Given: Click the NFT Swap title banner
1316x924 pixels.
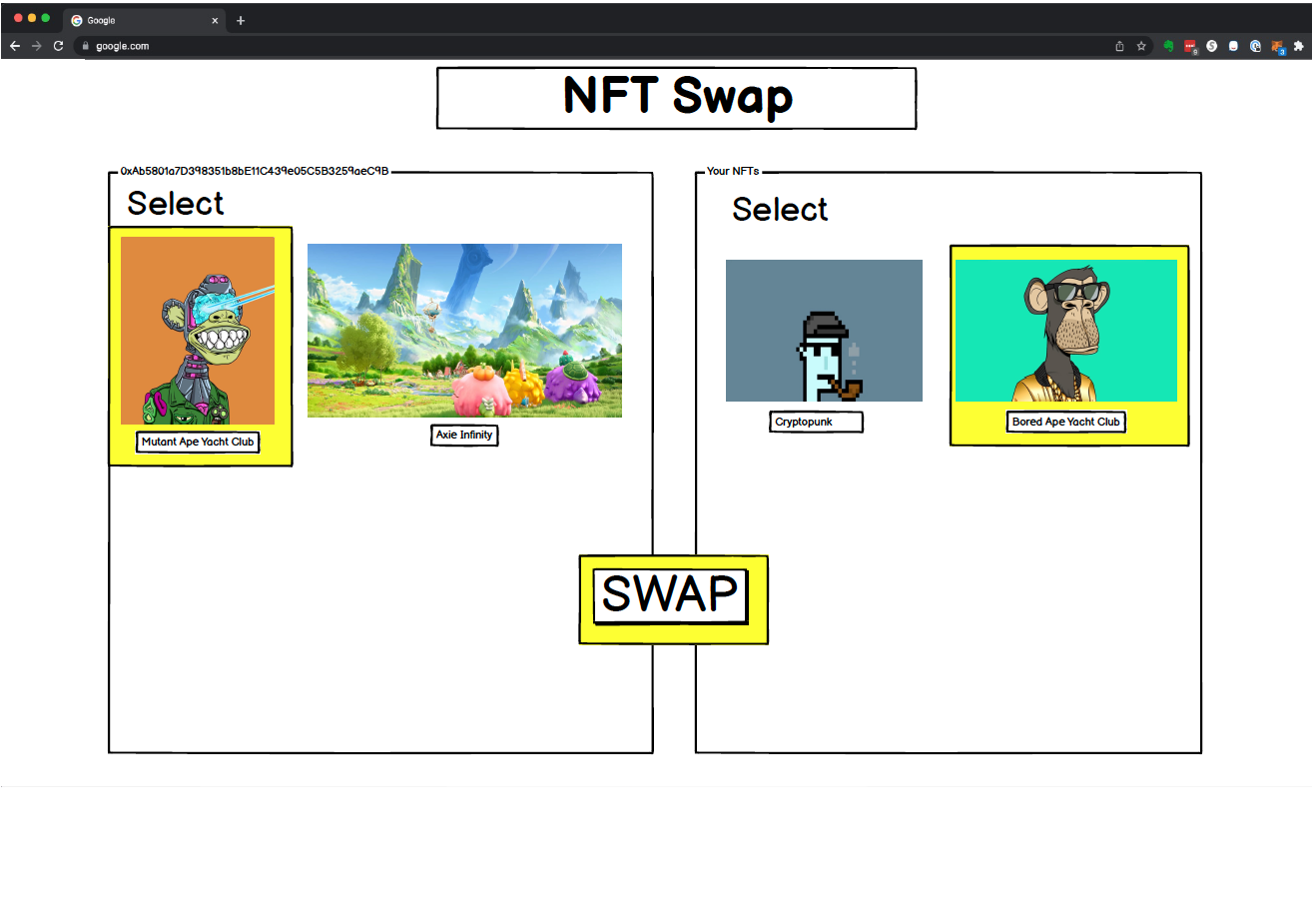Looking at the screenshot, I should pos(677,98).
